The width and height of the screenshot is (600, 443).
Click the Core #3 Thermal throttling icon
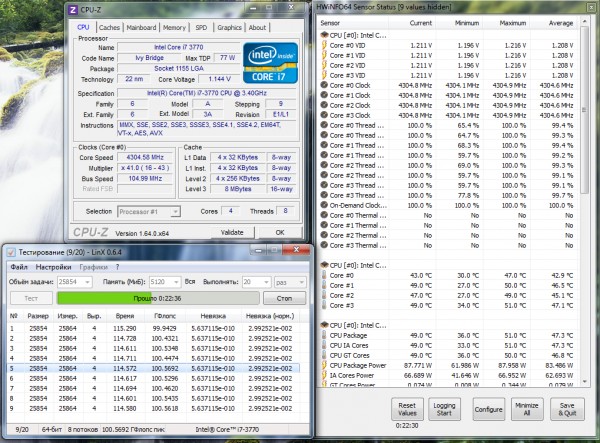[x=324, y=245]
